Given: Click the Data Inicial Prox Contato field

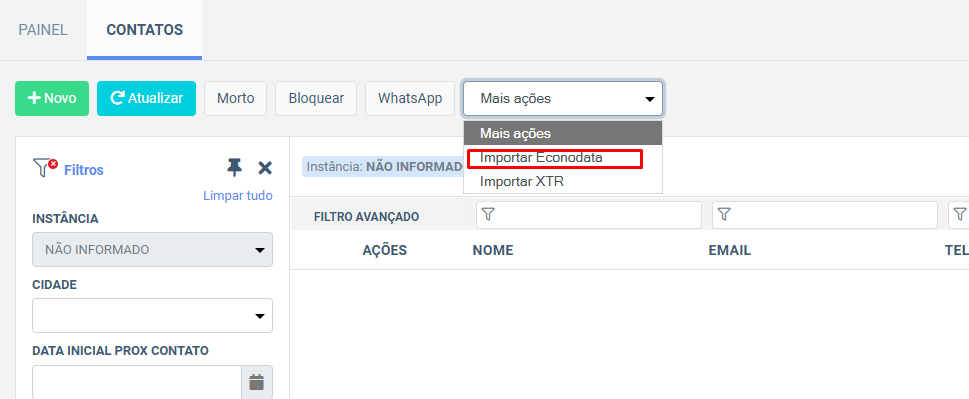Looking at the screenshot, I should pyautogui.click(x=137, y=382).
